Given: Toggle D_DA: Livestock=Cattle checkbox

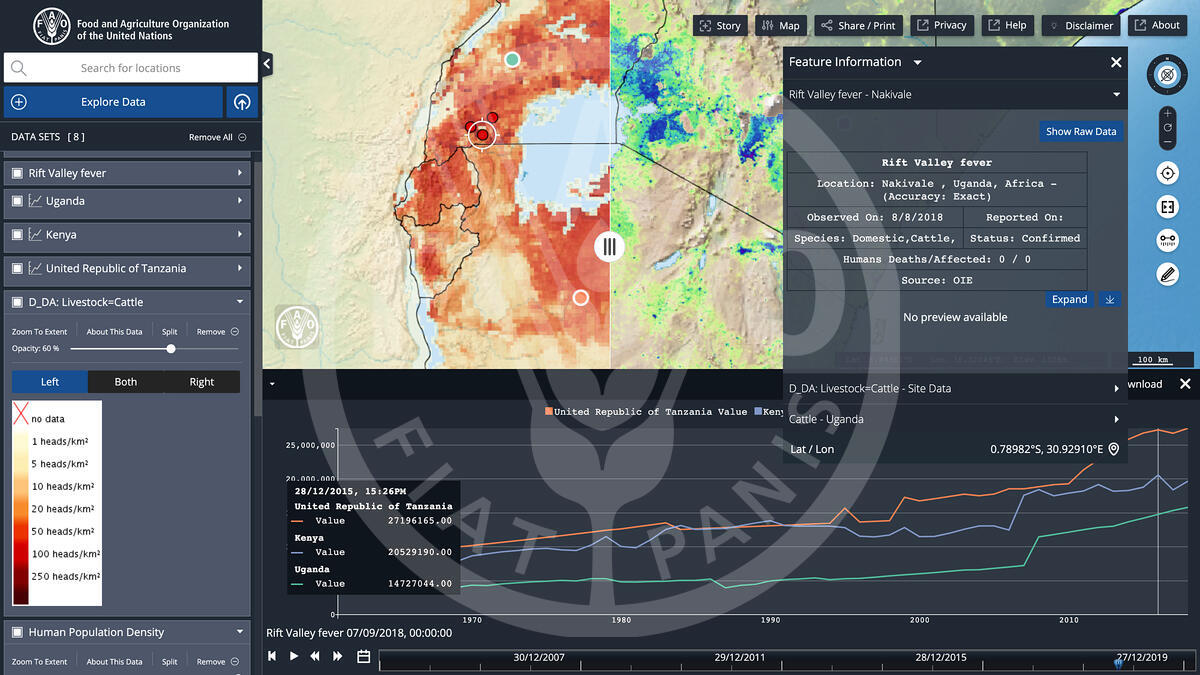Looking at the screenshot, I should coord(17,302).
